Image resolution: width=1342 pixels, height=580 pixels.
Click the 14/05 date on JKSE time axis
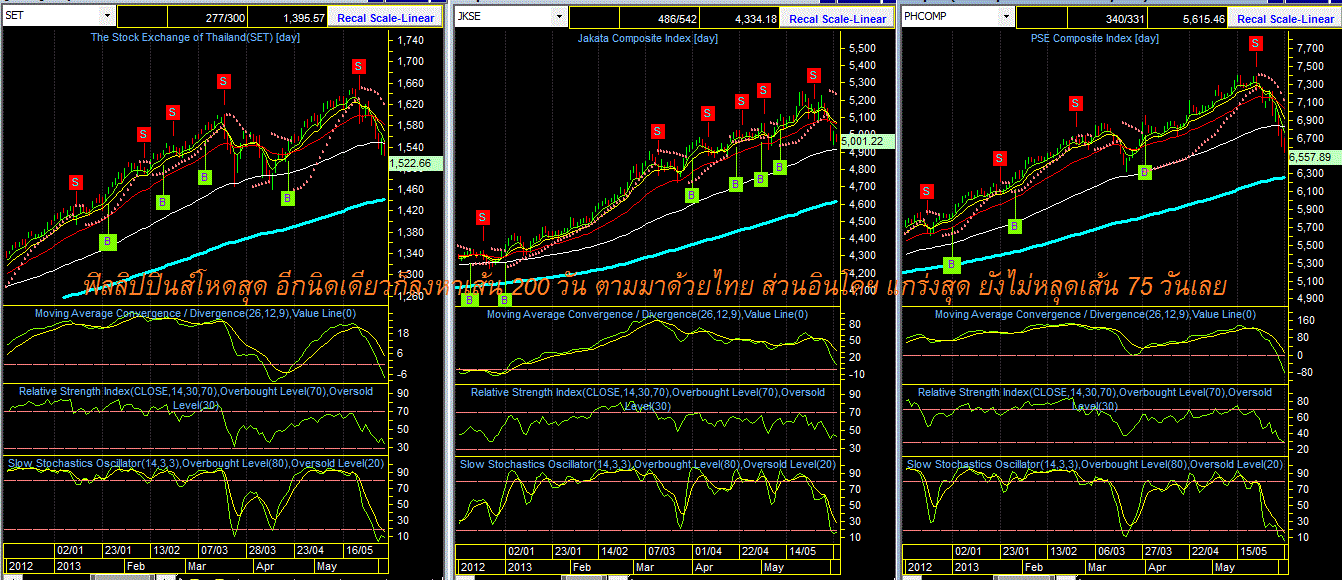(804, 550)
